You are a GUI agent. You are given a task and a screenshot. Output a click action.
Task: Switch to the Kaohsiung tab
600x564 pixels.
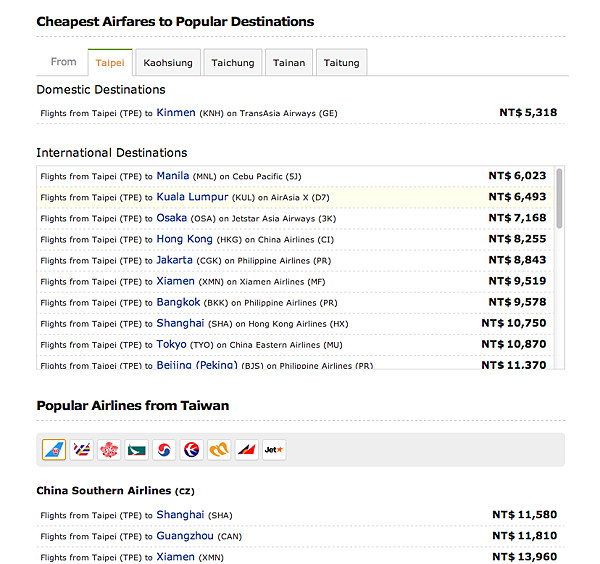168,63
